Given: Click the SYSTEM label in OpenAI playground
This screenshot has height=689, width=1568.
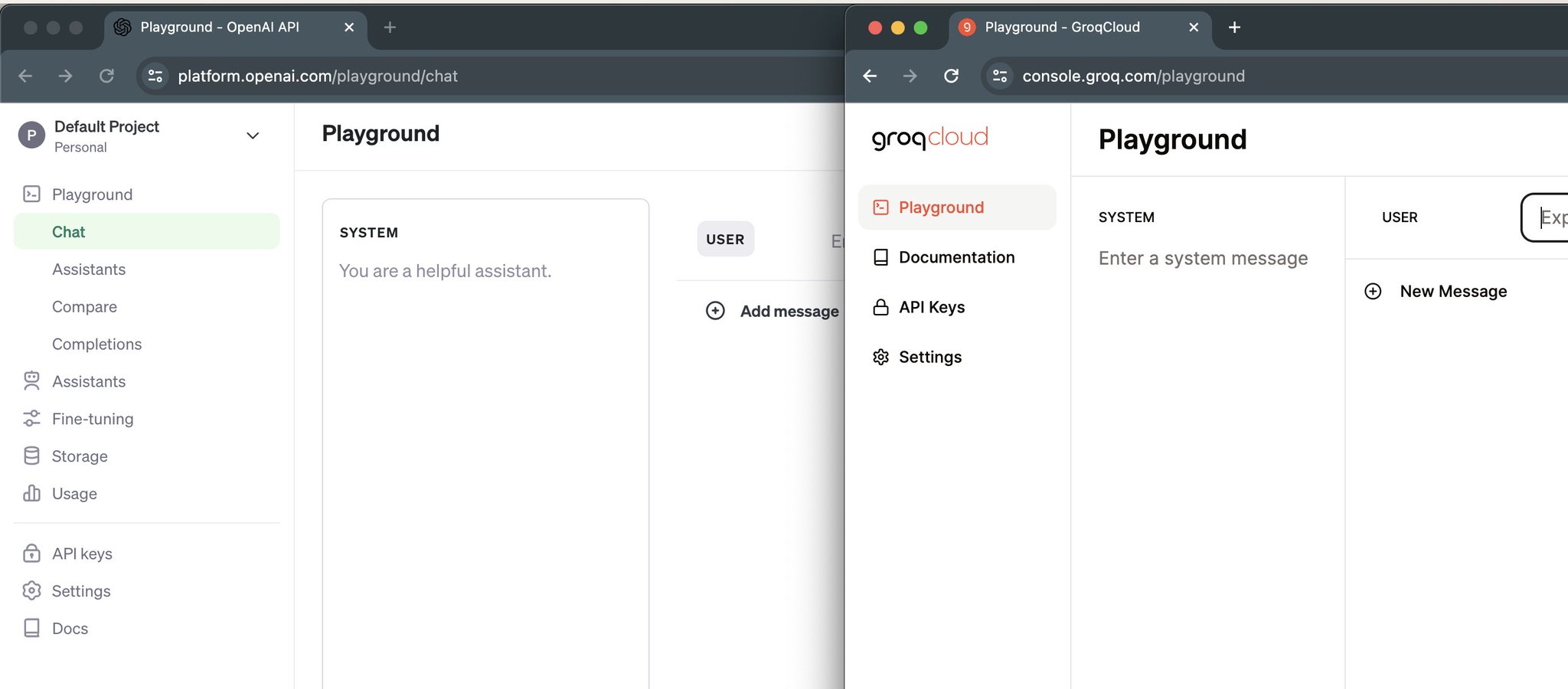Looking at the screenshot, I should (x=368, y=233).
